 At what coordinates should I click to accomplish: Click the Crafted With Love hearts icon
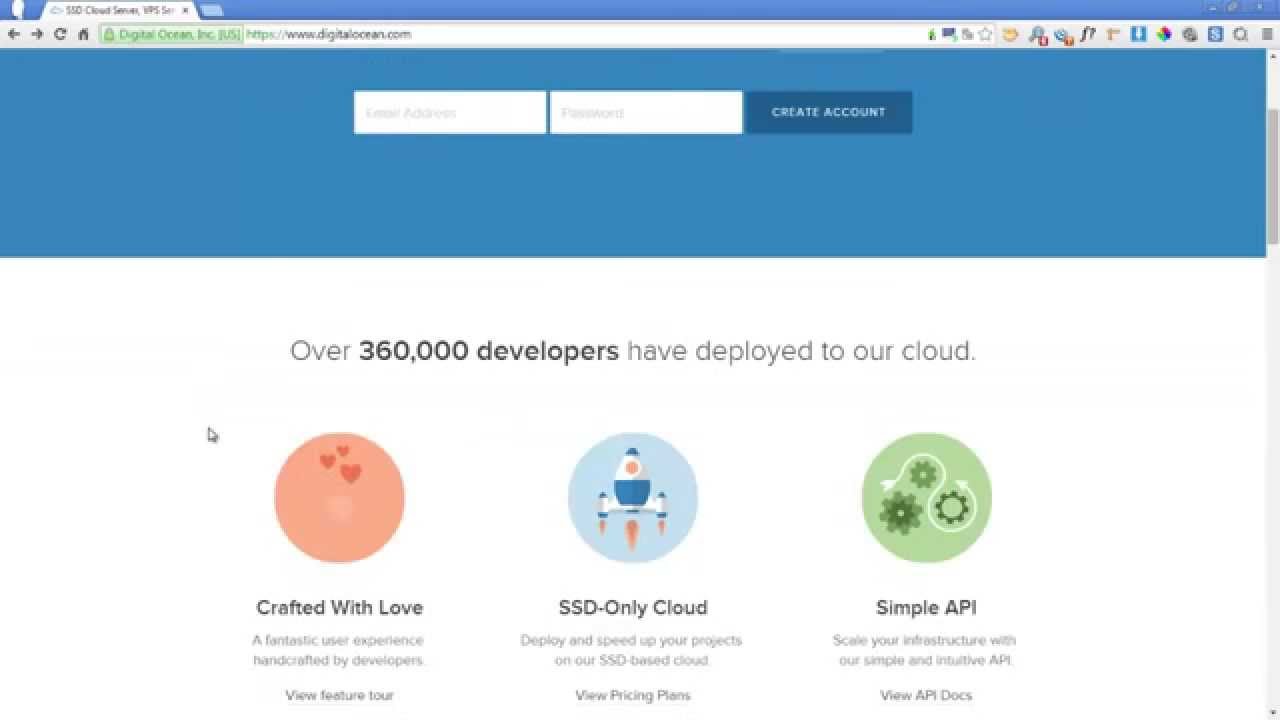click(x=340, y=498)
